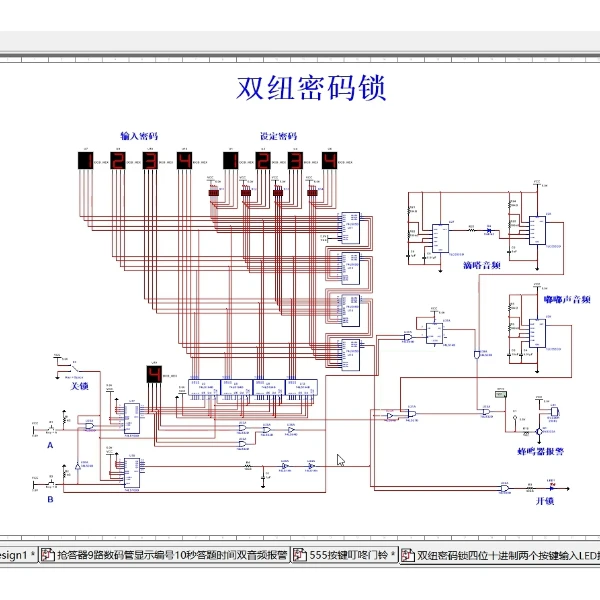Select the red DIP pack under first set-password display
600x600 pixels.
tap(213, 193)
